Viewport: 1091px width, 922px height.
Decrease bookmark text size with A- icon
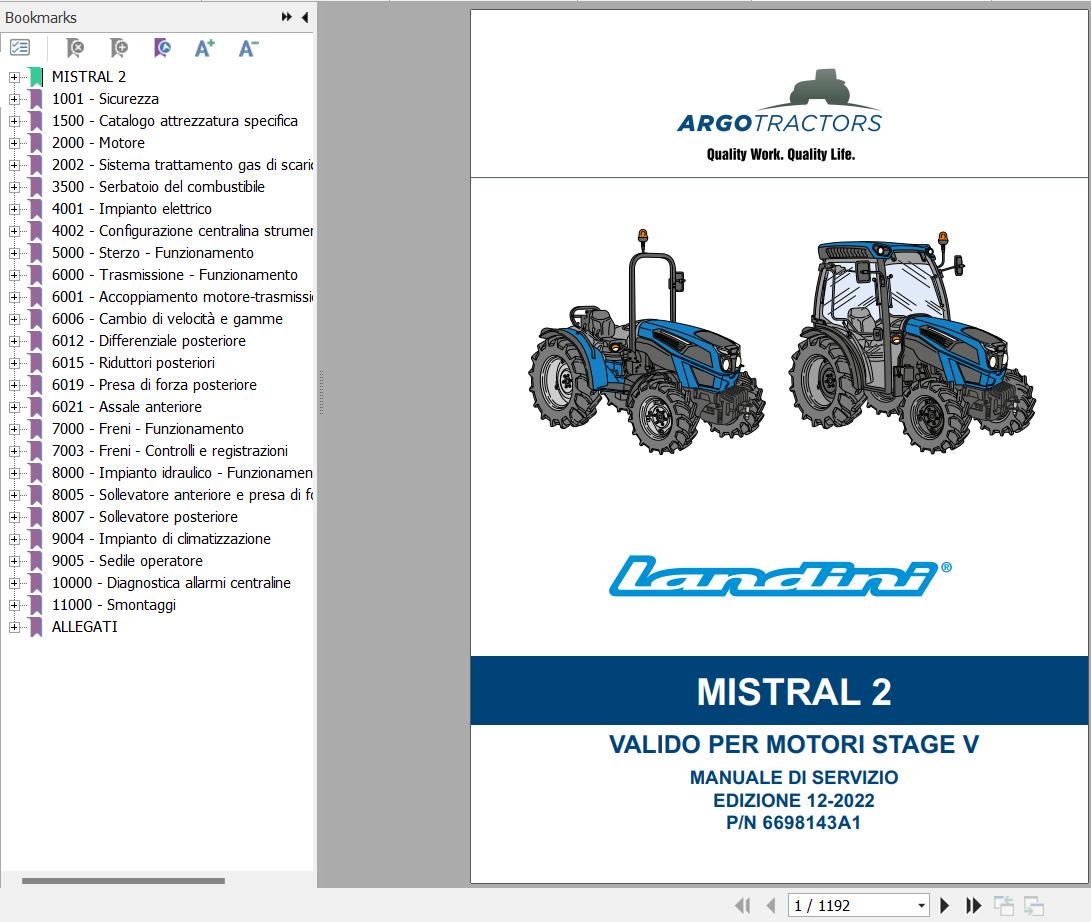248,47
